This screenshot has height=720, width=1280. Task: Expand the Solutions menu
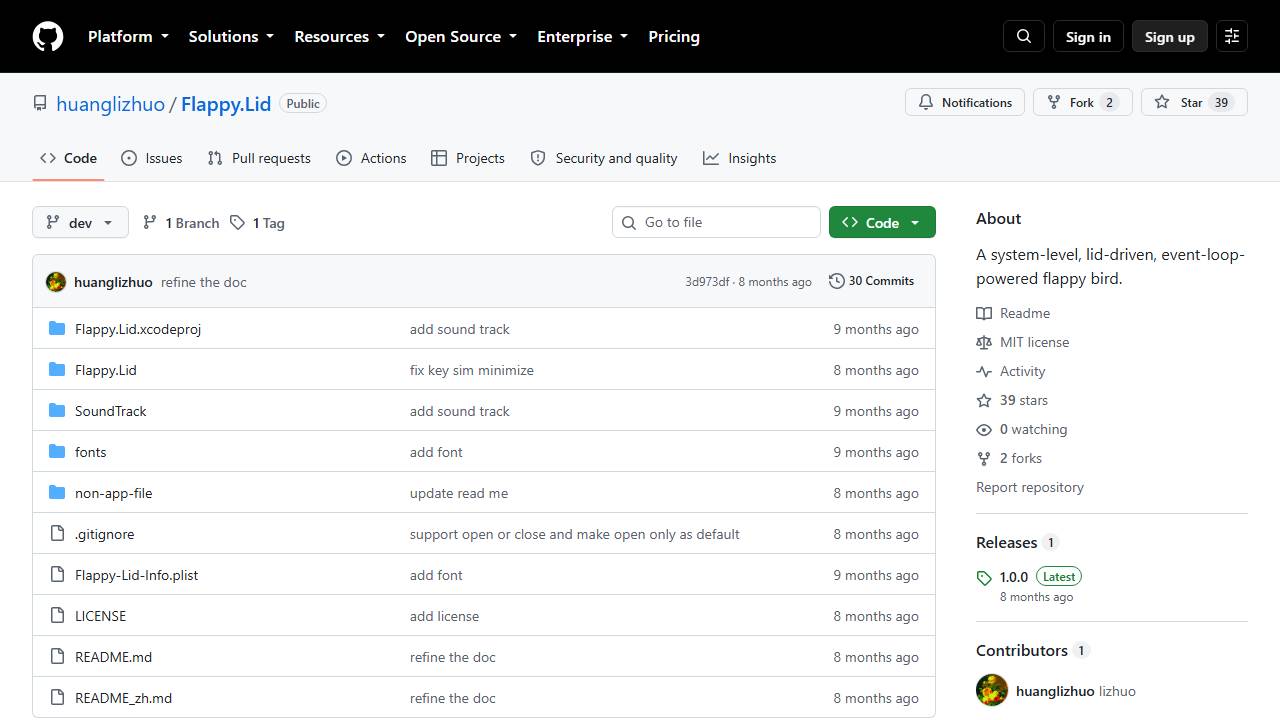(x=231, y=36)
